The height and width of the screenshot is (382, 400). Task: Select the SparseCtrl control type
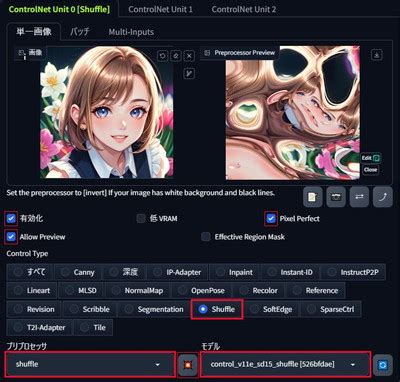tap(331, 309)
